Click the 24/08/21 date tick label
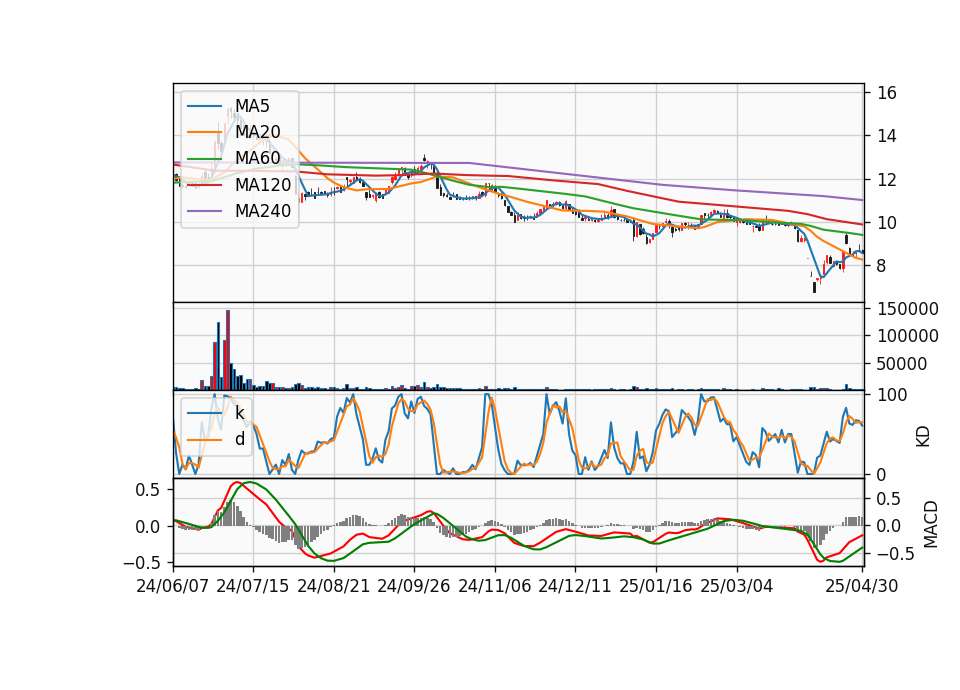 (x=334, y=586)
